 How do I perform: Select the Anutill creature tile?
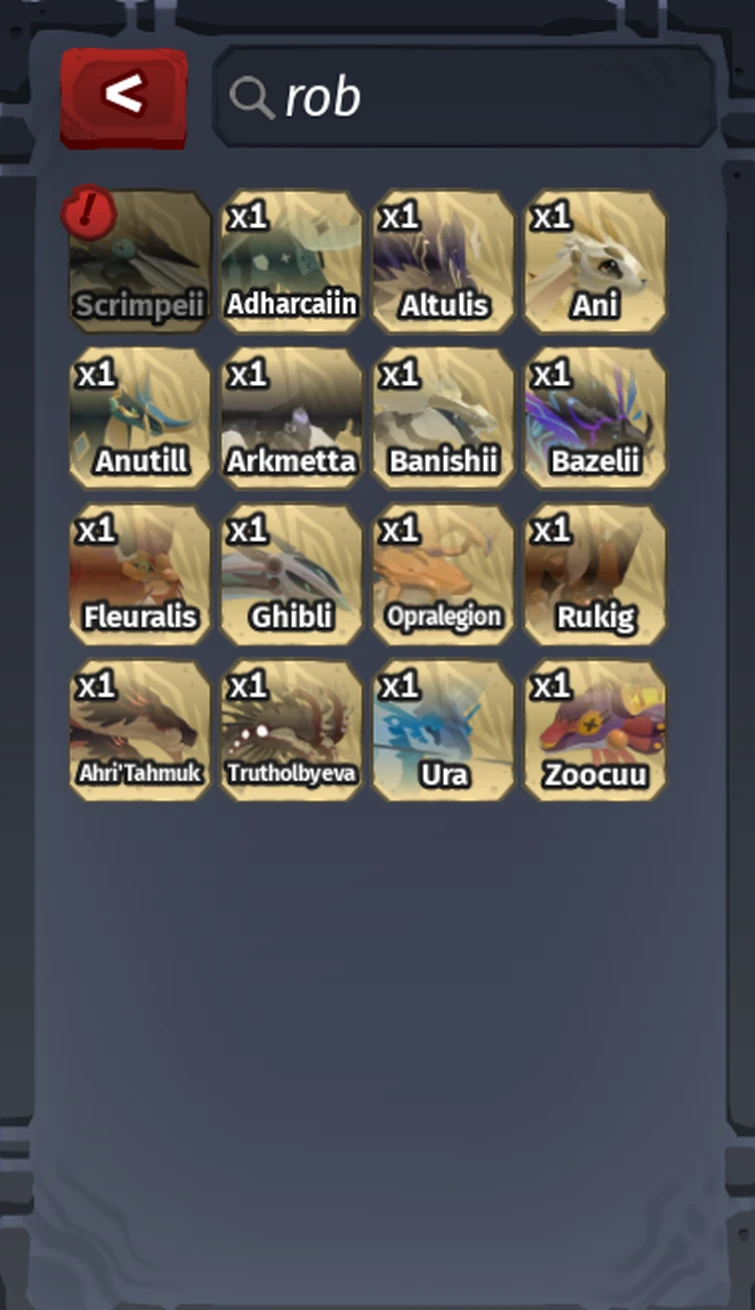click(x=140, y=418)
